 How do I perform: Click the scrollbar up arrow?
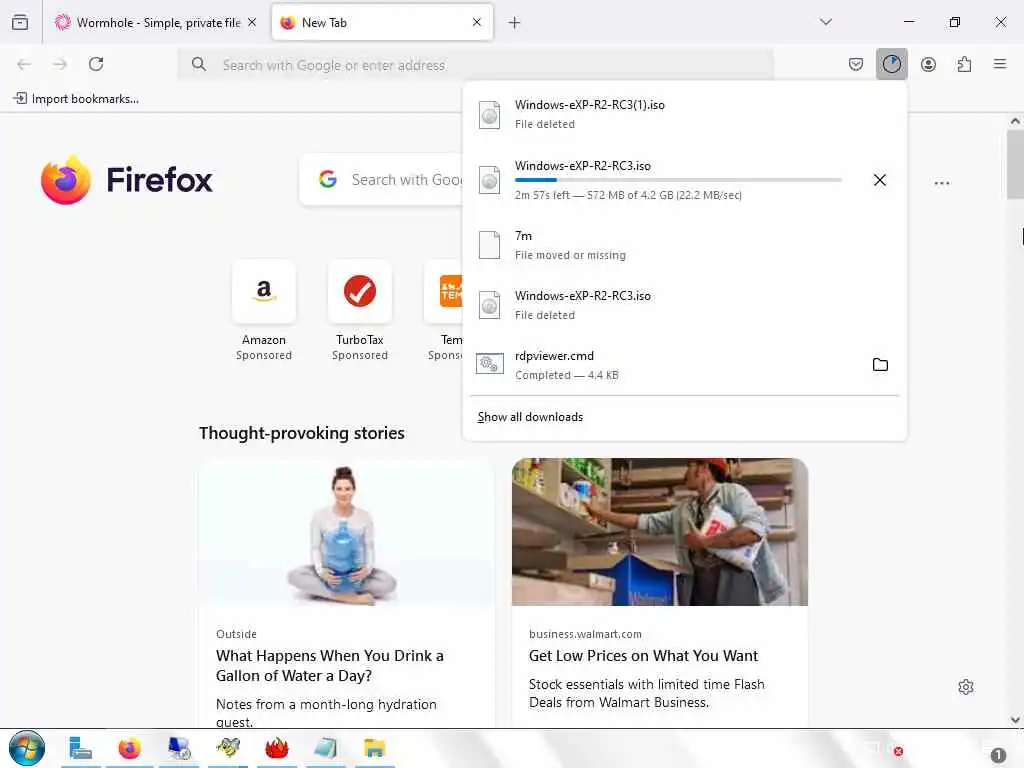coord(1015,121)
